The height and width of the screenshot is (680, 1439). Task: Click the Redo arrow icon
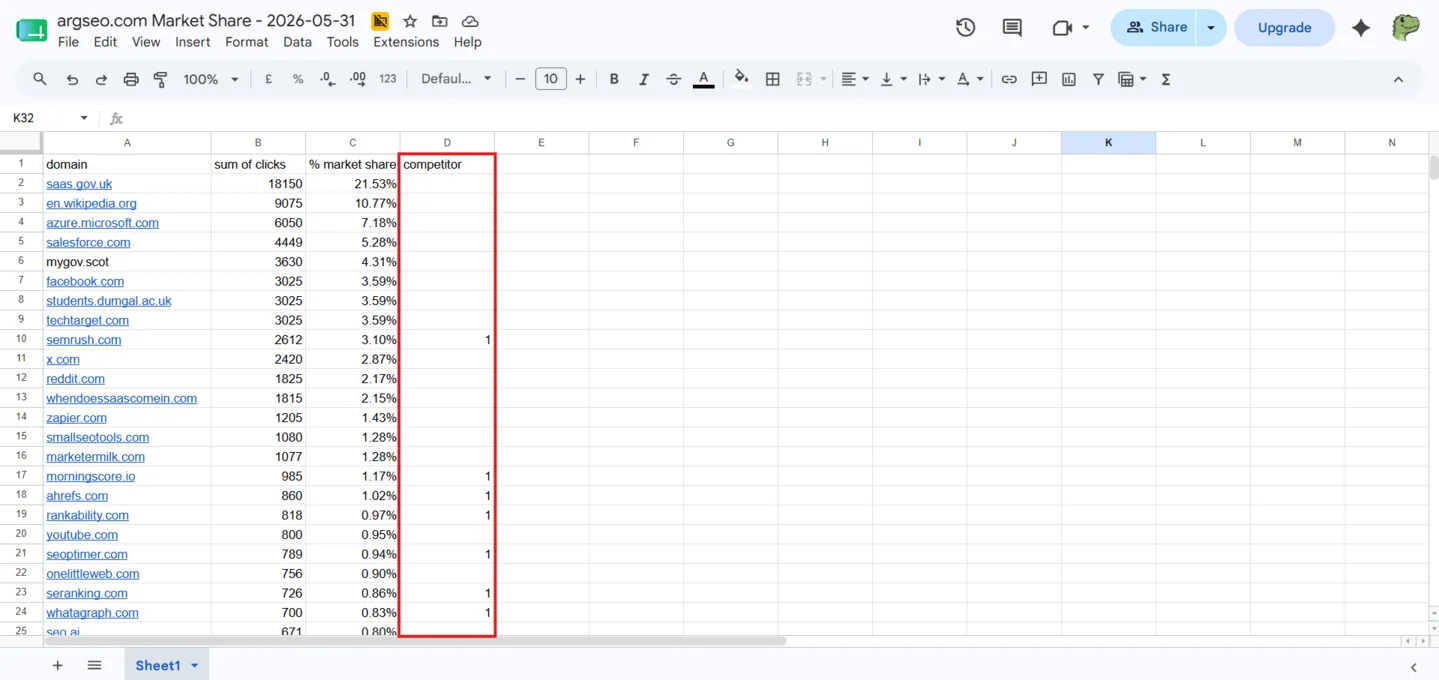tap(101, 79)
